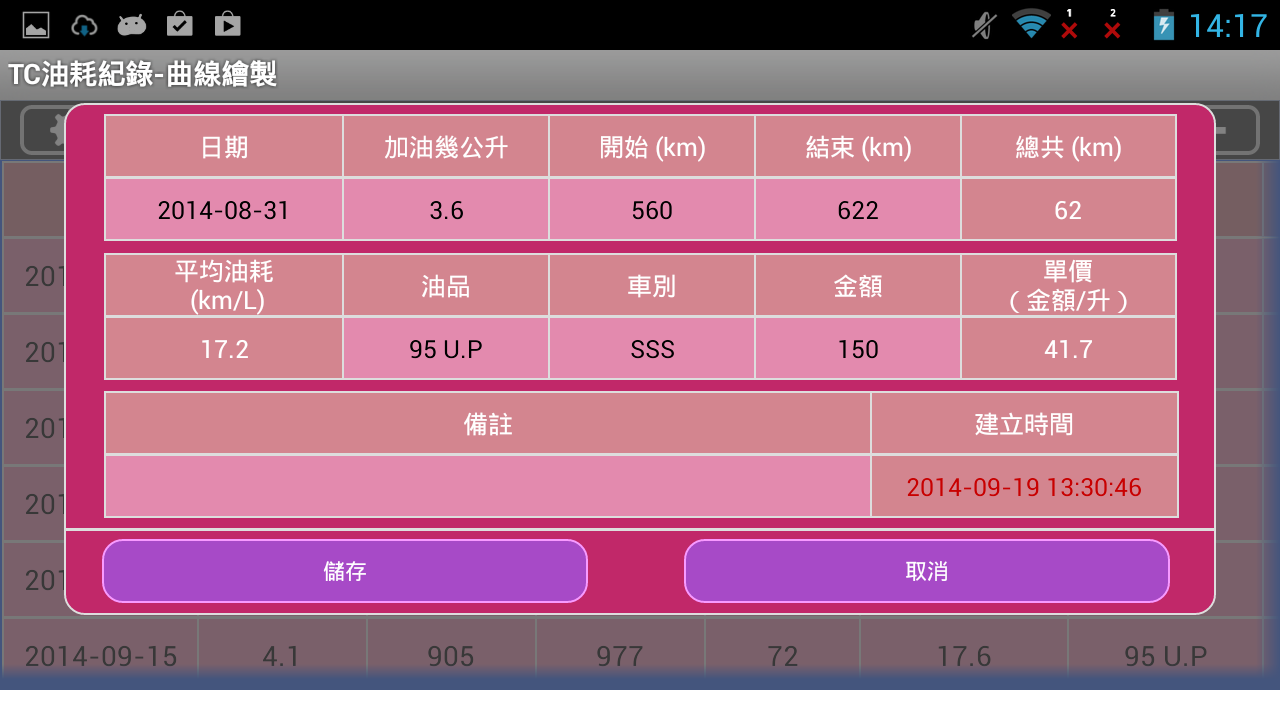This screenshot has width=1280, height=720.
Task: Open the Android debug notification icon
Action: tap(132, 25)
